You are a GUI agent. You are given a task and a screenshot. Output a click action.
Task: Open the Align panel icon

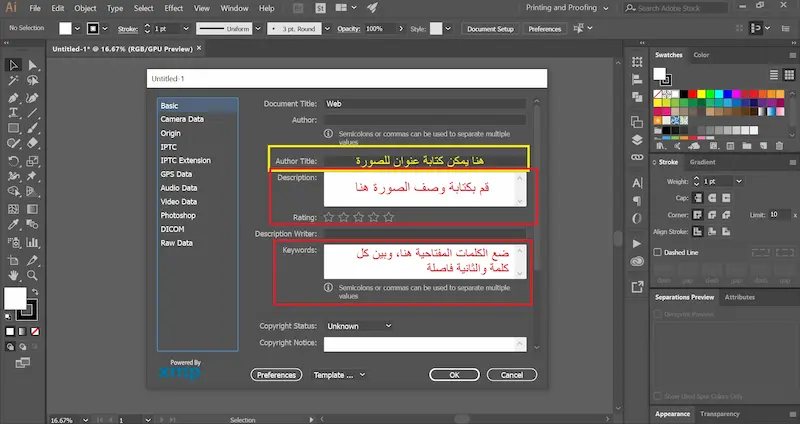point(637,79)
